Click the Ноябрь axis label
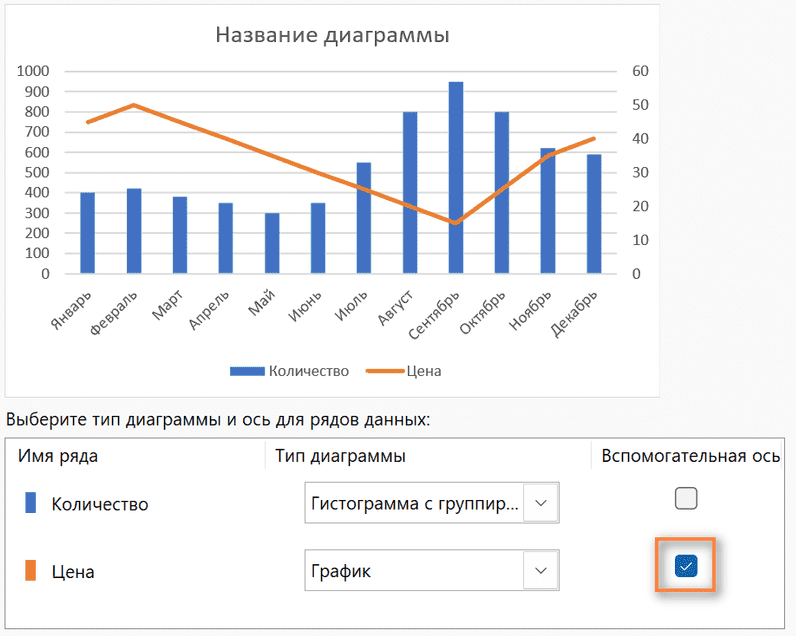Screen dimensions: 796x636 click(530, 311)
